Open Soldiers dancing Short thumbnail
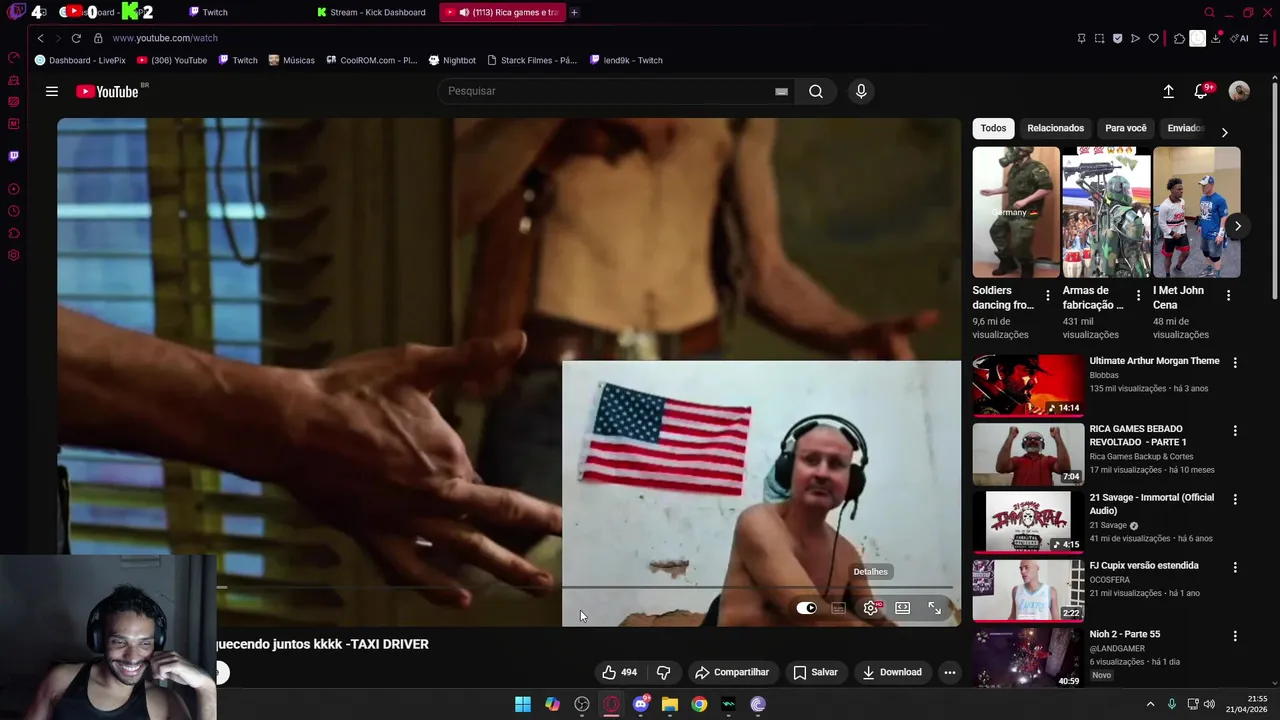Viewport: 1280px width, 720px height. click(x=1016, y=212)
